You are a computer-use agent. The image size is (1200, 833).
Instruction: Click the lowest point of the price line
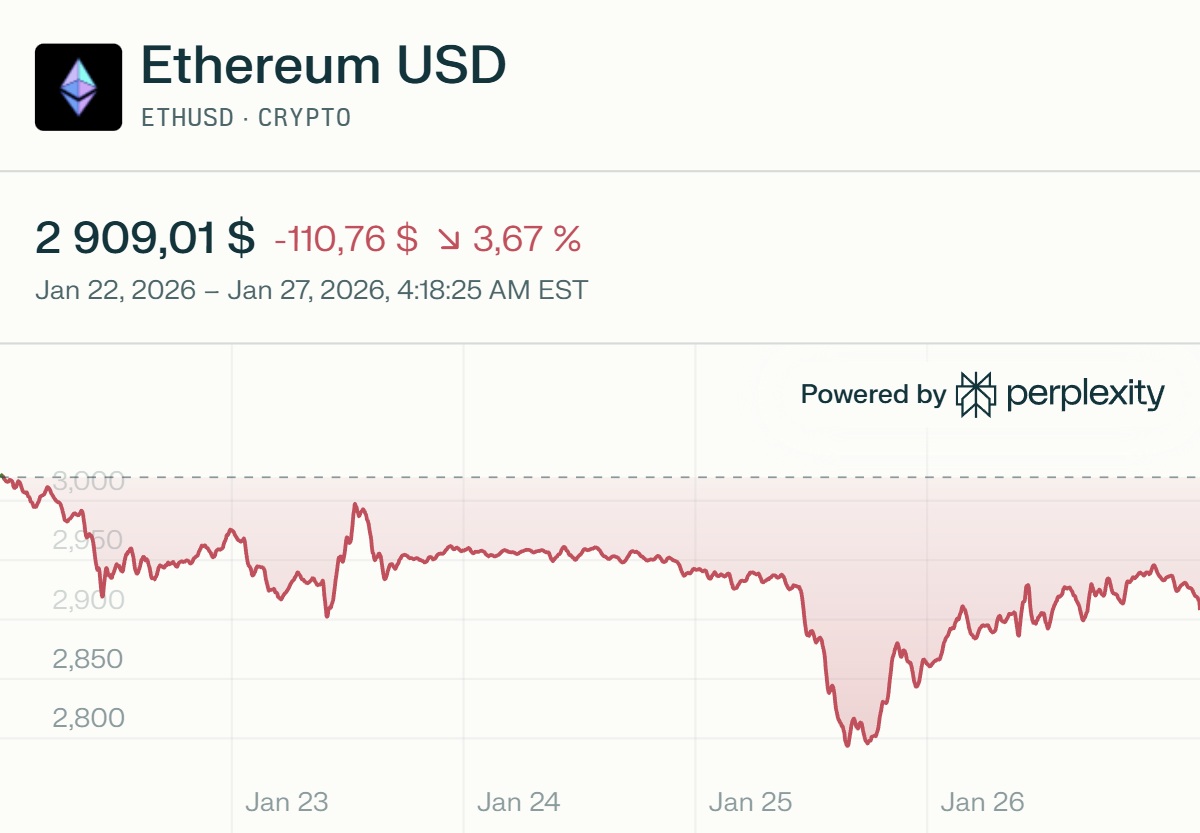pyautogui.click(x=848, y=745)
